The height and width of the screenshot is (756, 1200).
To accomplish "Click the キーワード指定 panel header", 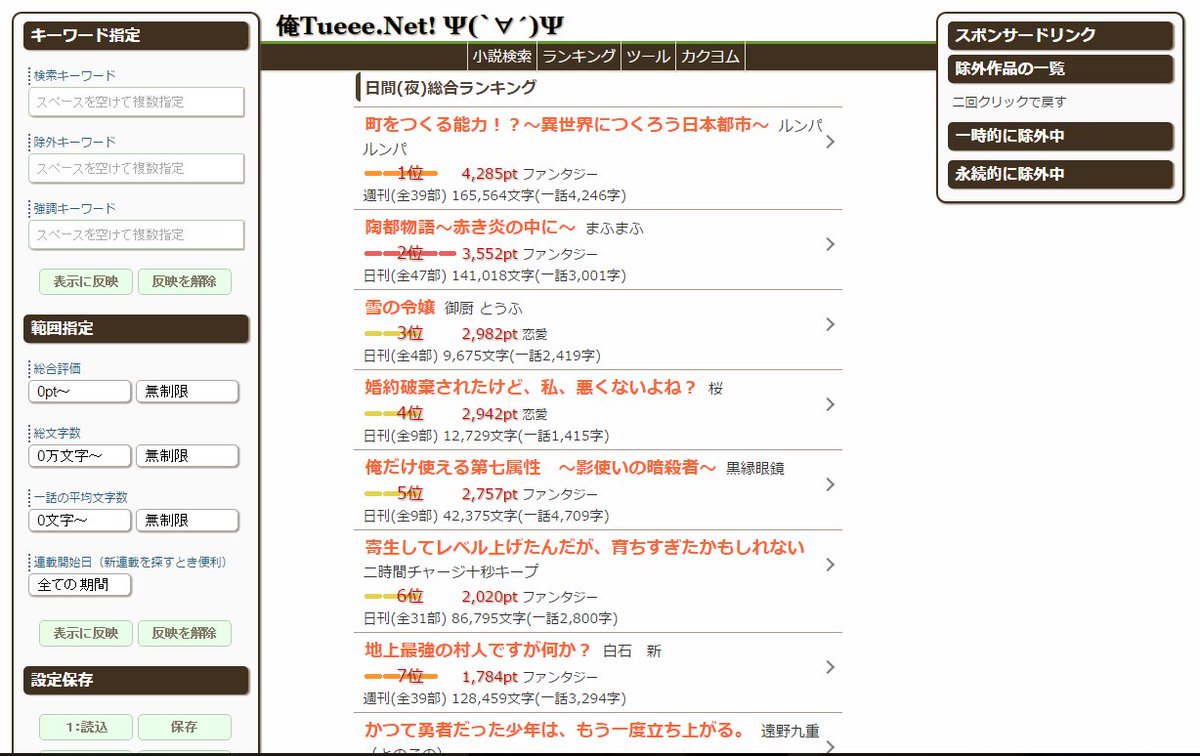I will (x=136, y=35).
